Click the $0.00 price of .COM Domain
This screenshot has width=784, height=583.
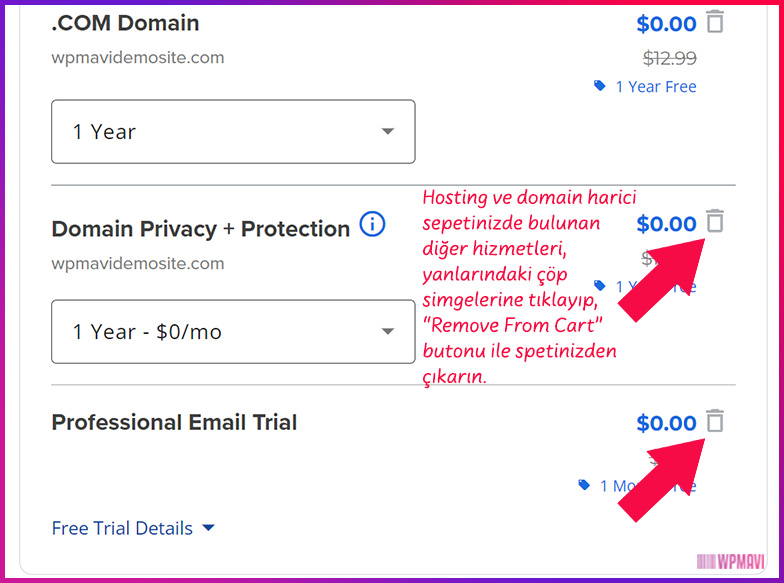coord(666,23)
